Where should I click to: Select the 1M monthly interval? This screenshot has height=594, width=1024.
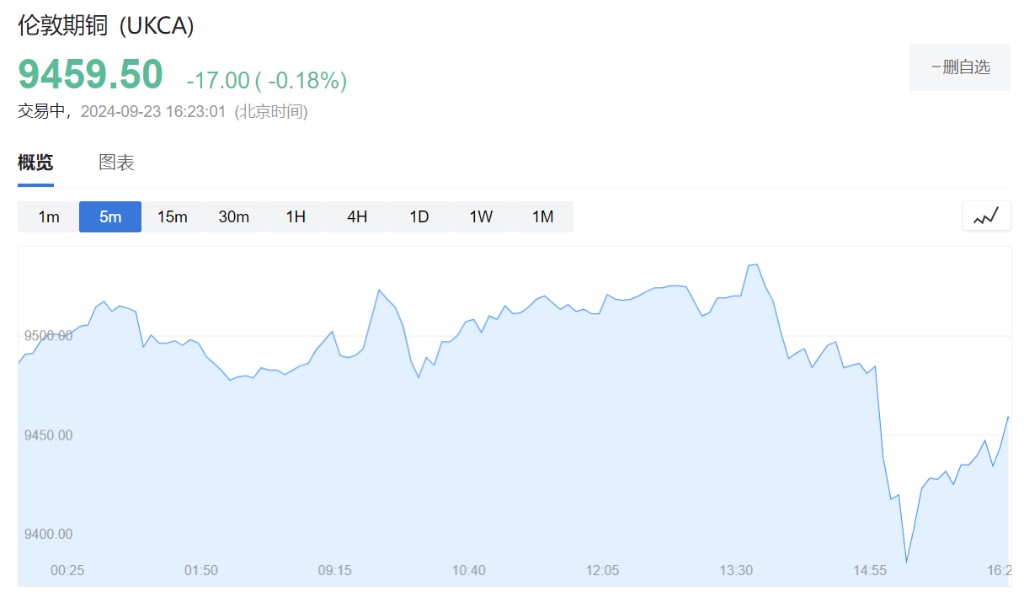tap(542, 217)
